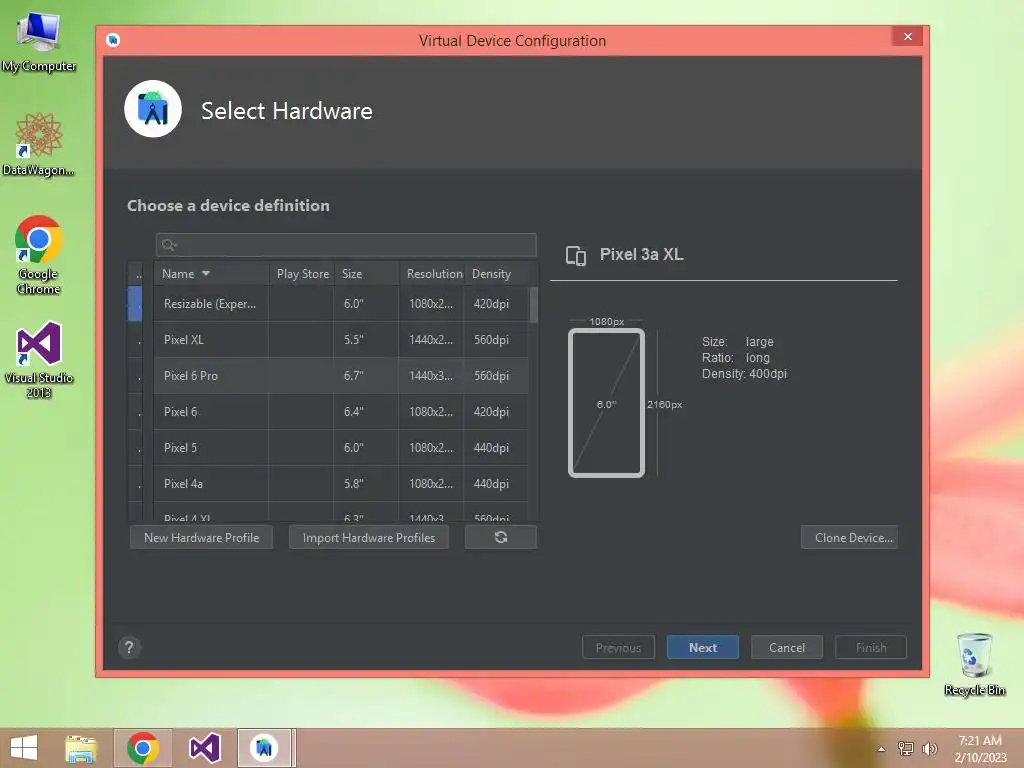The image size is (1024, 768).
Task: Click 6.4" size cell of Pixel 6
Action: click(x=366, y=411)
